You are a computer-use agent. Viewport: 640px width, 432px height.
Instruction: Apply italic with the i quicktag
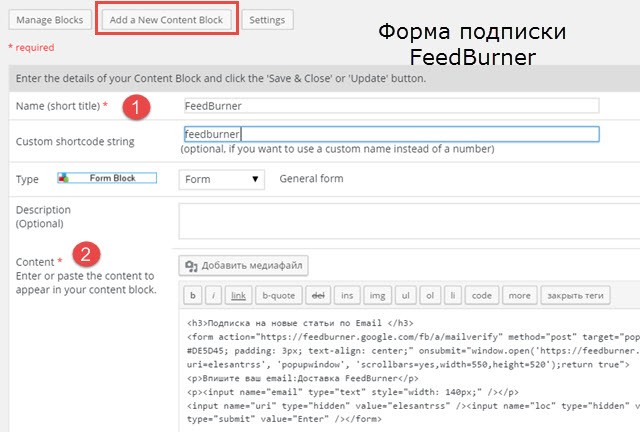[213, 295]
